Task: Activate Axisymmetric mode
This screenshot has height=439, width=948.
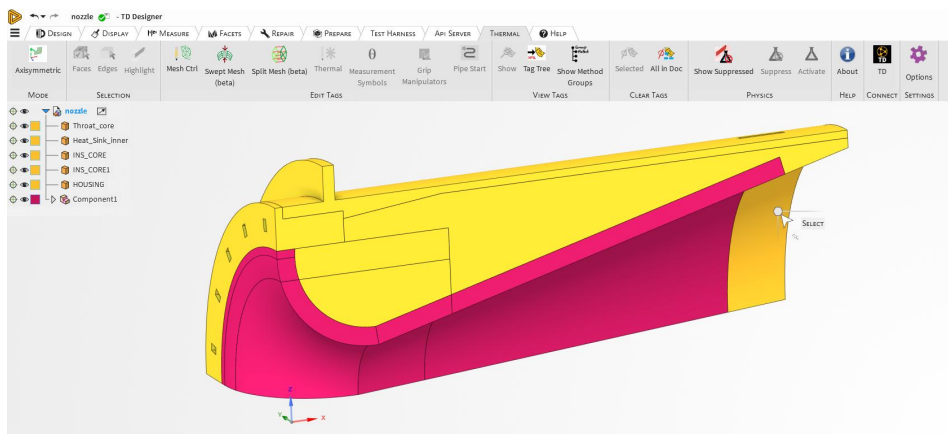Action: pyautogui.click(x=37, y=60)
